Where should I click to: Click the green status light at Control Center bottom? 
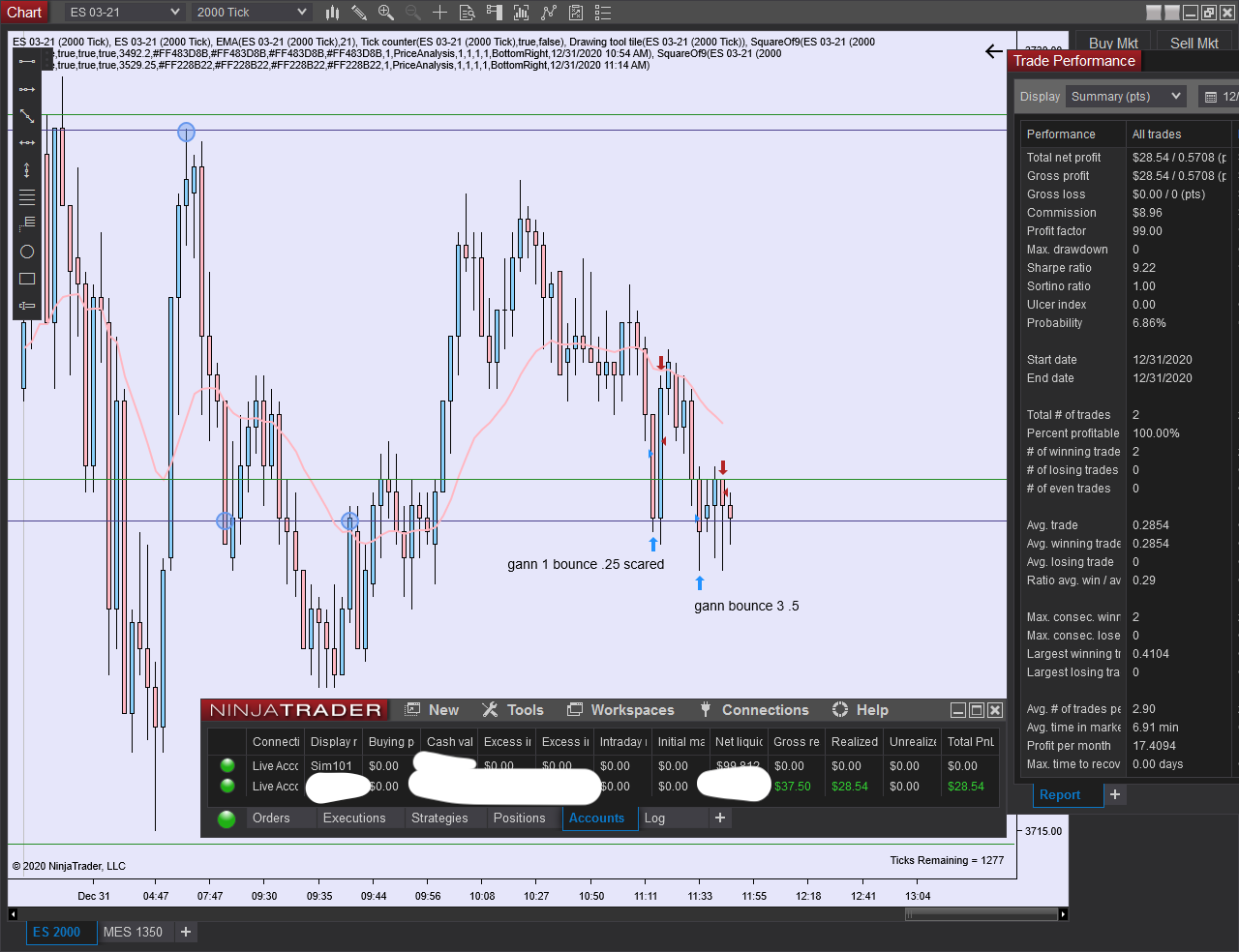point(227,819)
